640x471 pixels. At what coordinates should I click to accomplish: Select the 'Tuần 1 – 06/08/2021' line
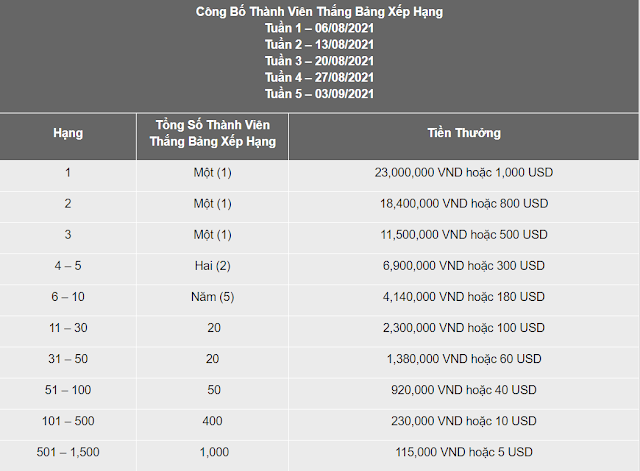click(x=319, y=28)
